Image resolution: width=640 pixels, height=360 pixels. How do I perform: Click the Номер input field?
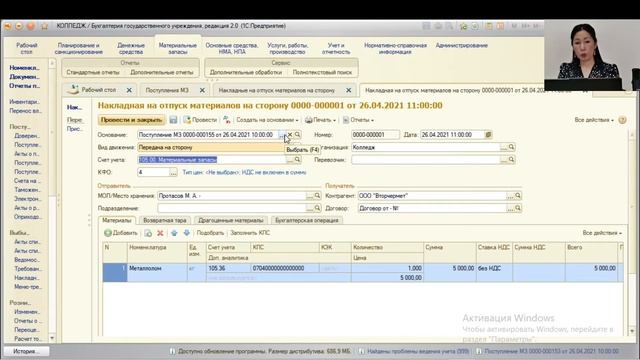pos(375,135)
